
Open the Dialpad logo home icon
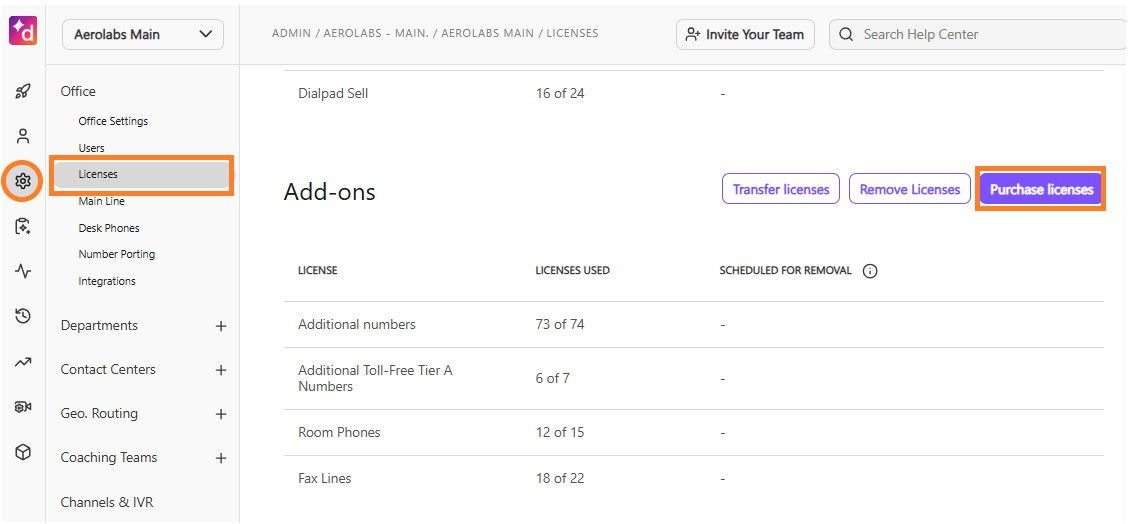23,30
